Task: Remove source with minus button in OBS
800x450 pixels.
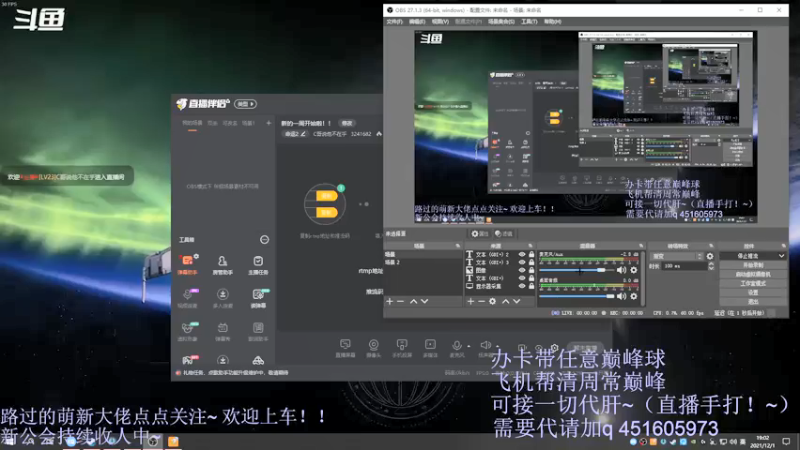Action: click(481, 302)
